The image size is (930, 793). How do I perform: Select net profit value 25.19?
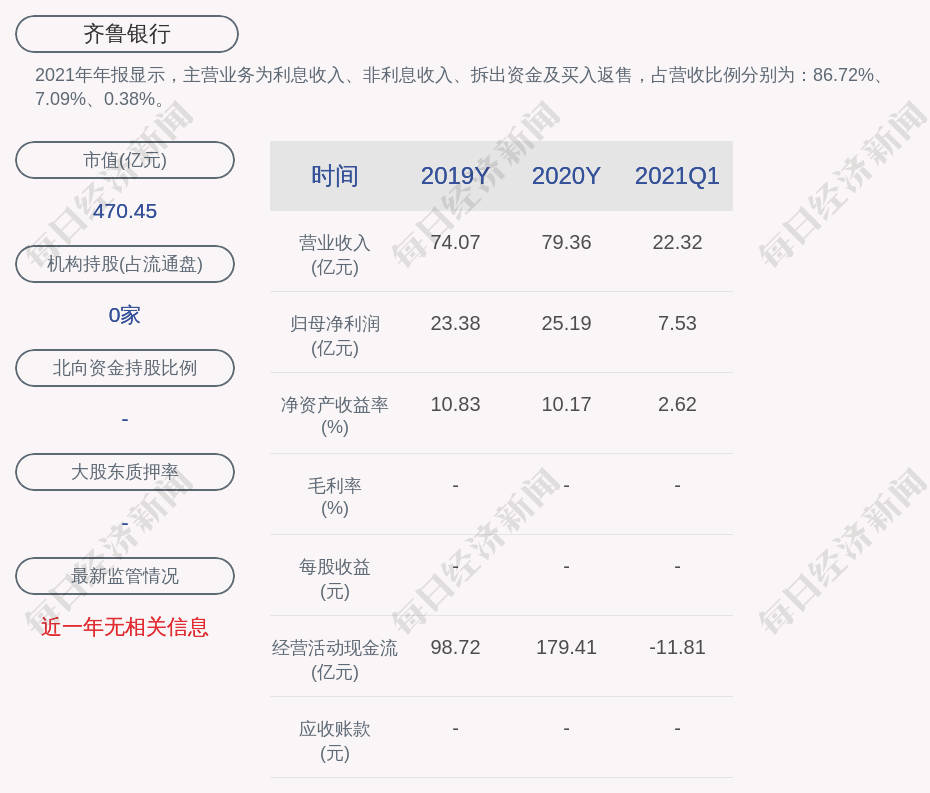click(x=566, y=323)
